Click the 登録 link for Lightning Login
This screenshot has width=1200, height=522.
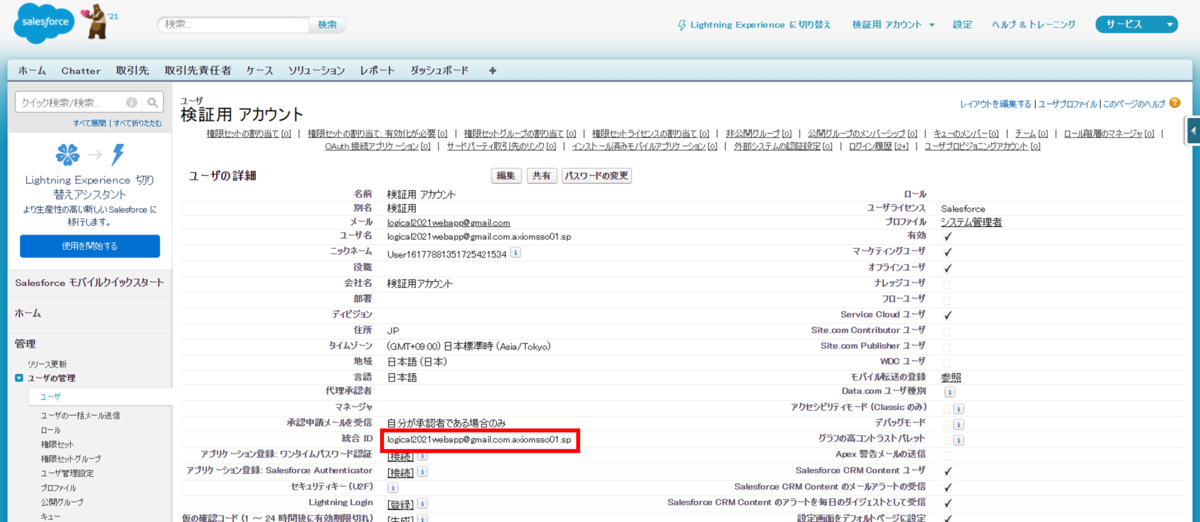click(x=400, y=502)
